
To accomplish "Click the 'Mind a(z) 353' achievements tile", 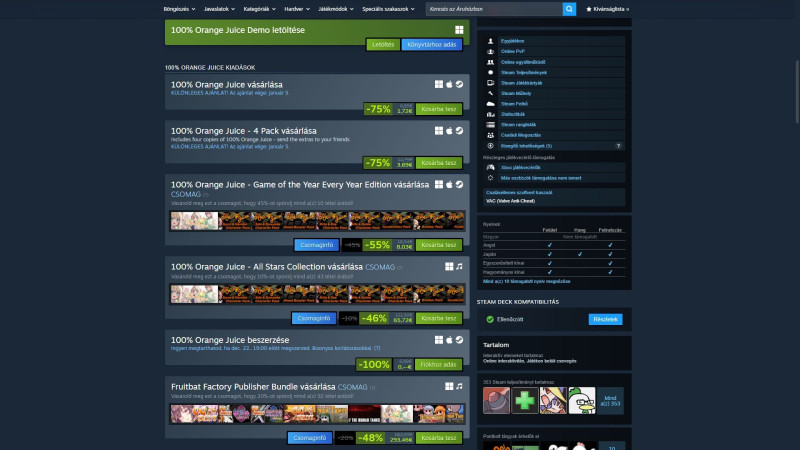I will click(x=610, y=401).
